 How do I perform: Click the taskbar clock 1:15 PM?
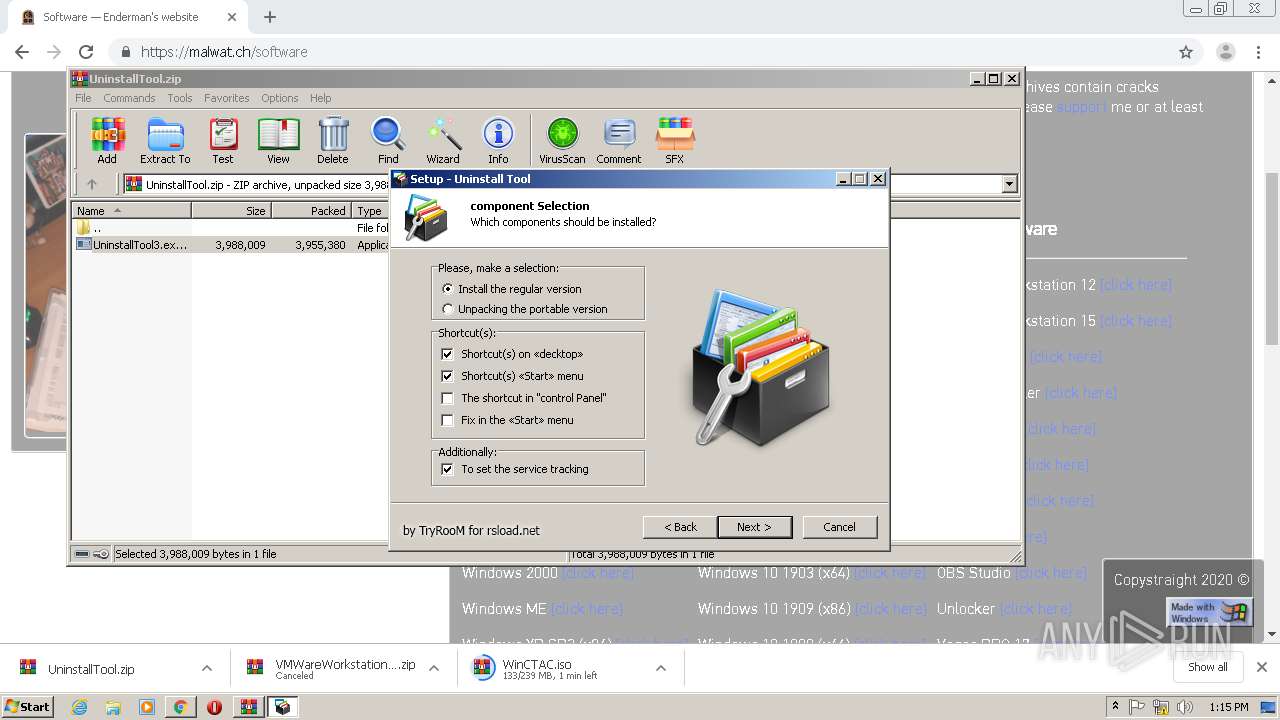1228,707
